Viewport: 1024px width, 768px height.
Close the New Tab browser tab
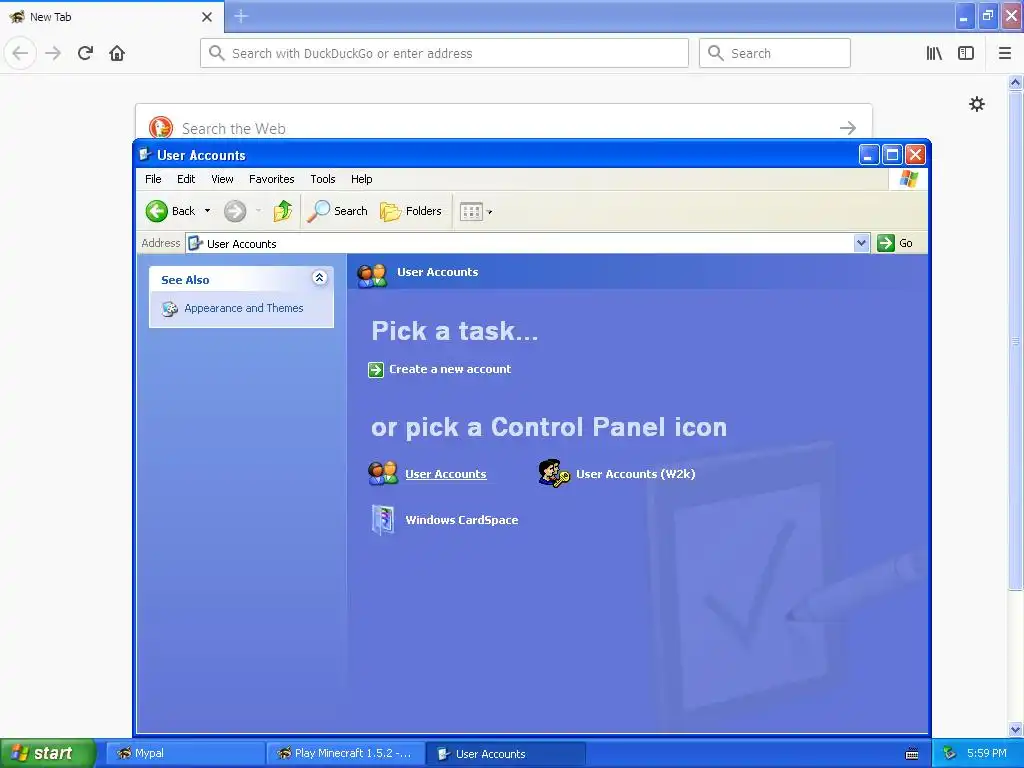[206, 17]
